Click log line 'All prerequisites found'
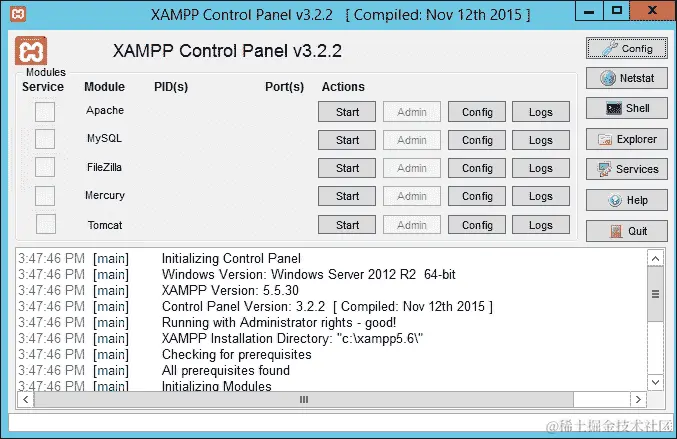This screenshot has height=439, width=677. point(226,370)
